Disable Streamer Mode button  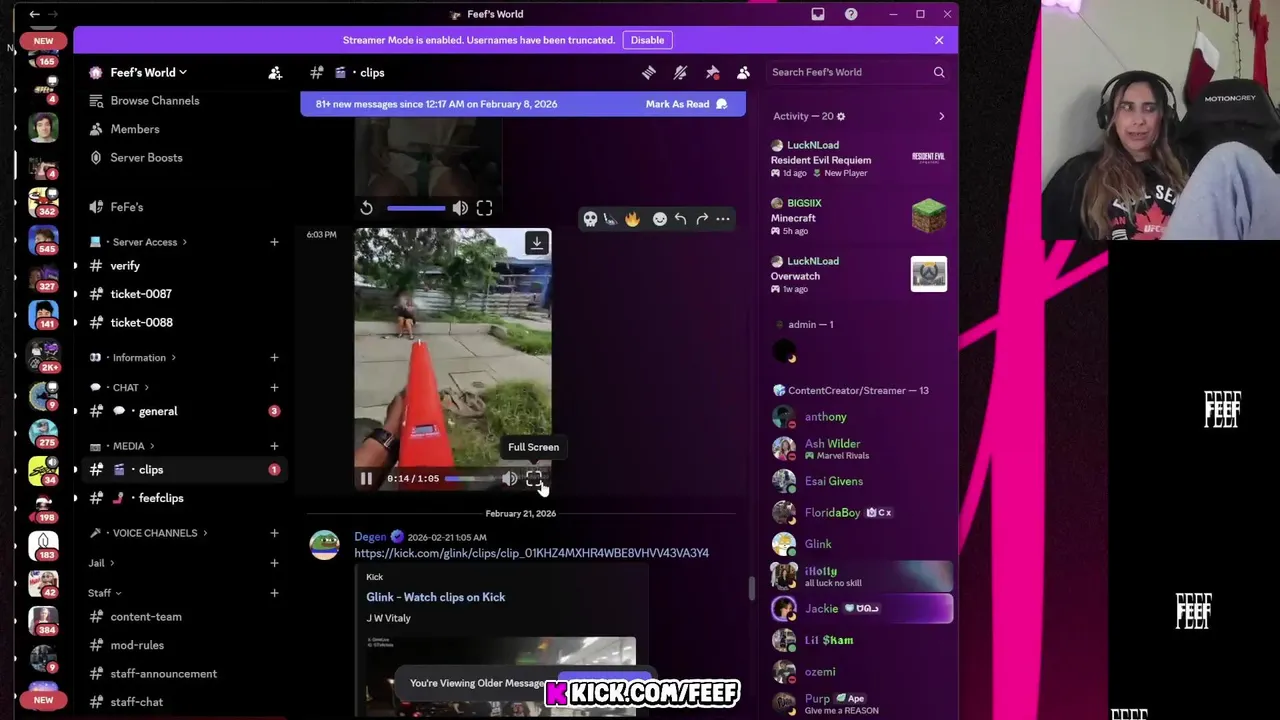pyautogui.click(x=647, y=40)
